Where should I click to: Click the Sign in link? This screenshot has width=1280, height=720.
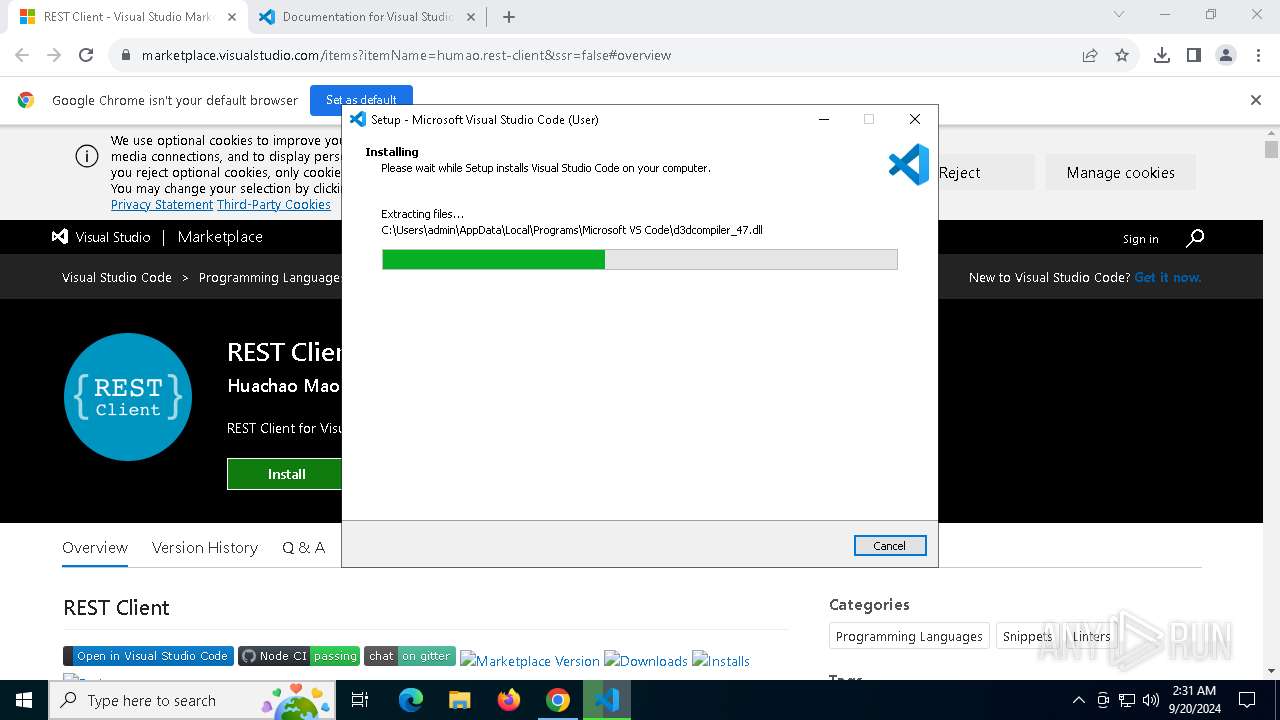pos(1140,239)
